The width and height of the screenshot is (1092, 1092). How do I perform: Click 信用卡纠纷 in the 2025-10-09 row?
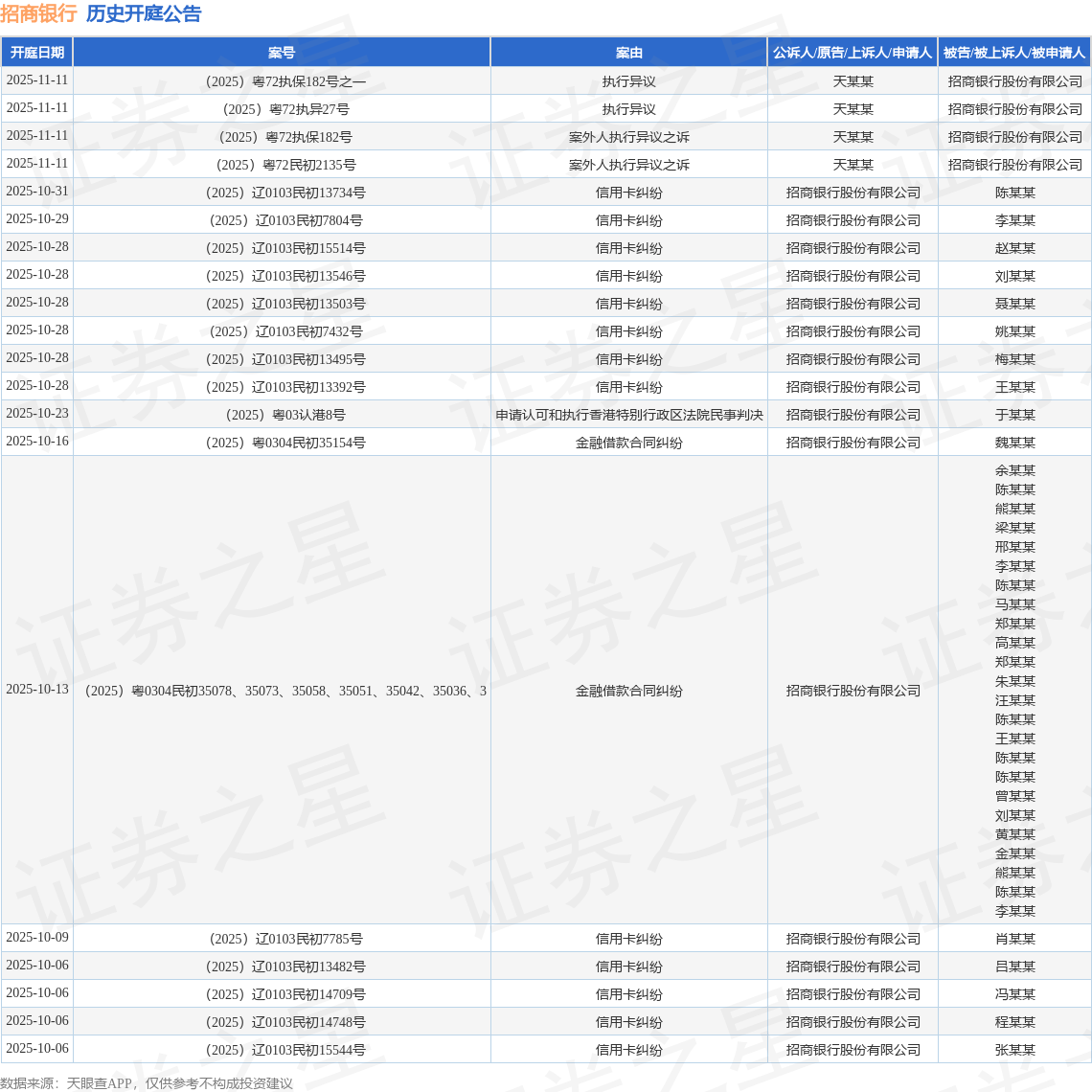[x=629, y=940]
